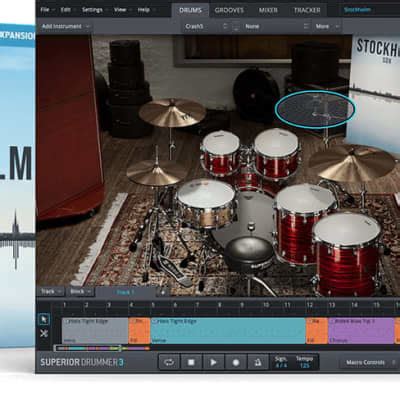This screenshot has height=400, width=400.
Task: Toggle the metronome button
Action: point(258,362)
